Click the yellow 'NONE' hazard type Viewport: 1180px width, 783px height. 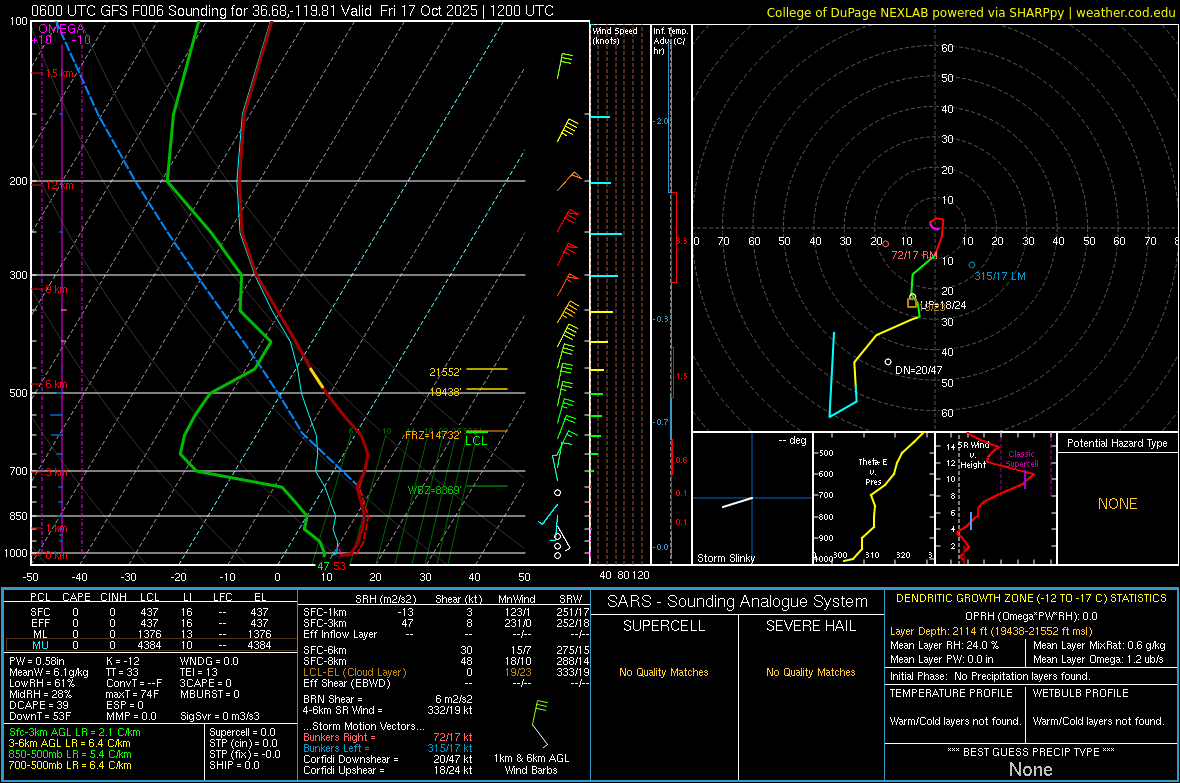click(1117, 504)
